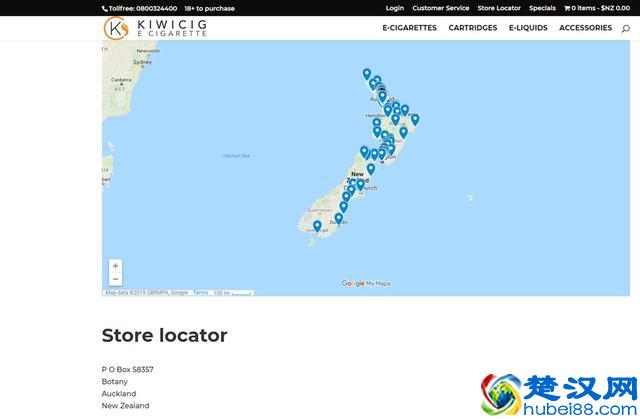Click the map Terms link

click(201, 293)
